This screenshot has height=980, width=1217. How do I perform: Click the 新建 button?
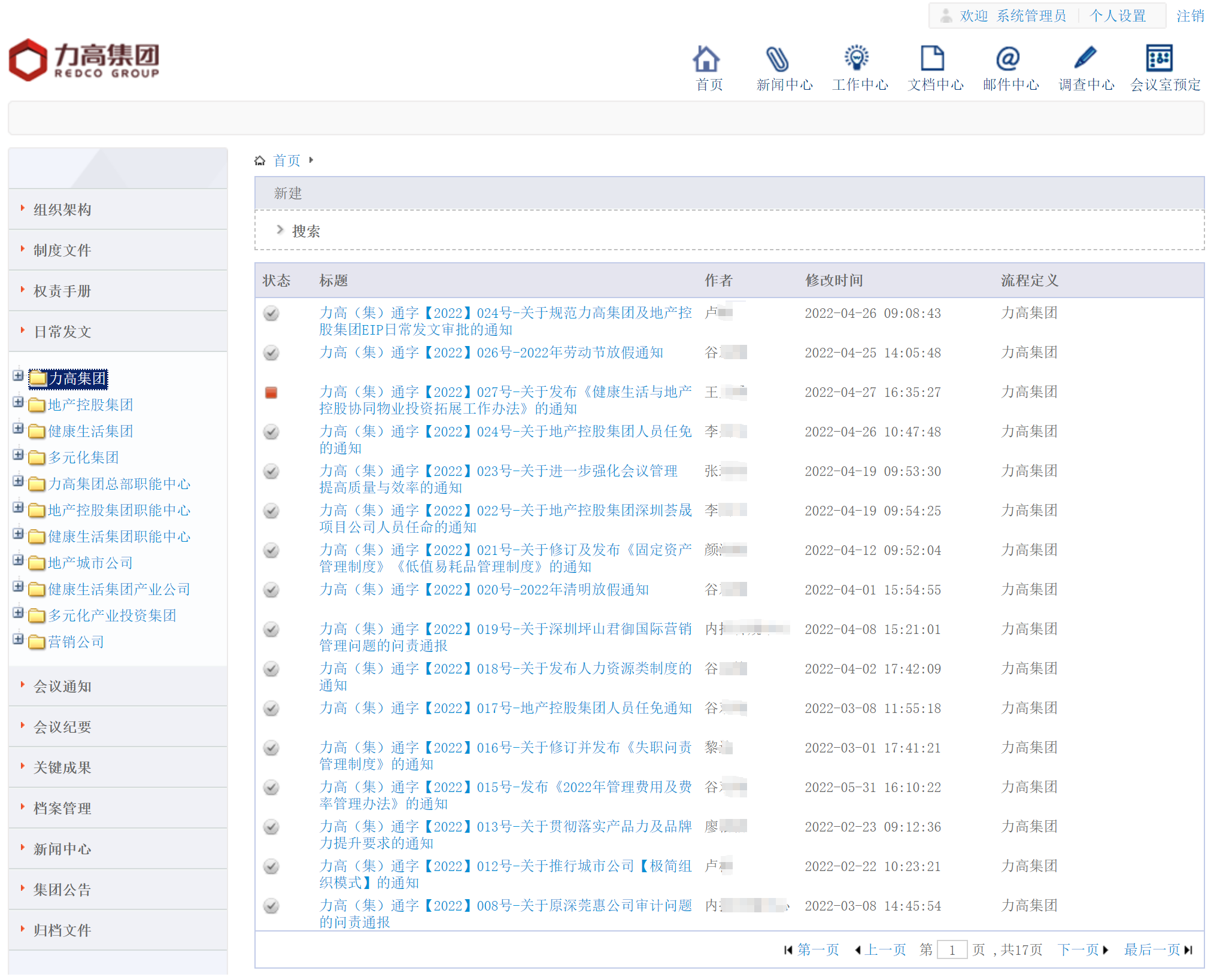pyautogui.click(x=288, y=193)
